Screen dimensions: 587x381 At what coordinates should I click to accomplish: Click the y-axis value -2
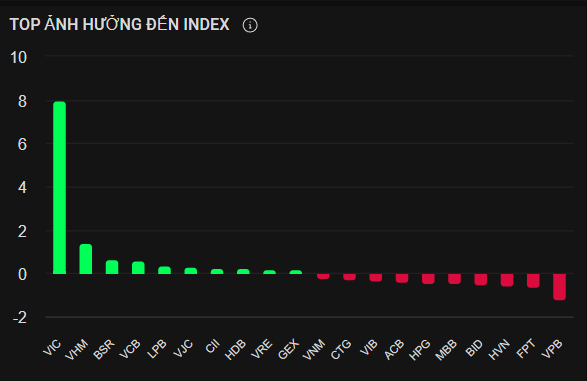pyautogui.click(x=20, y=318)
